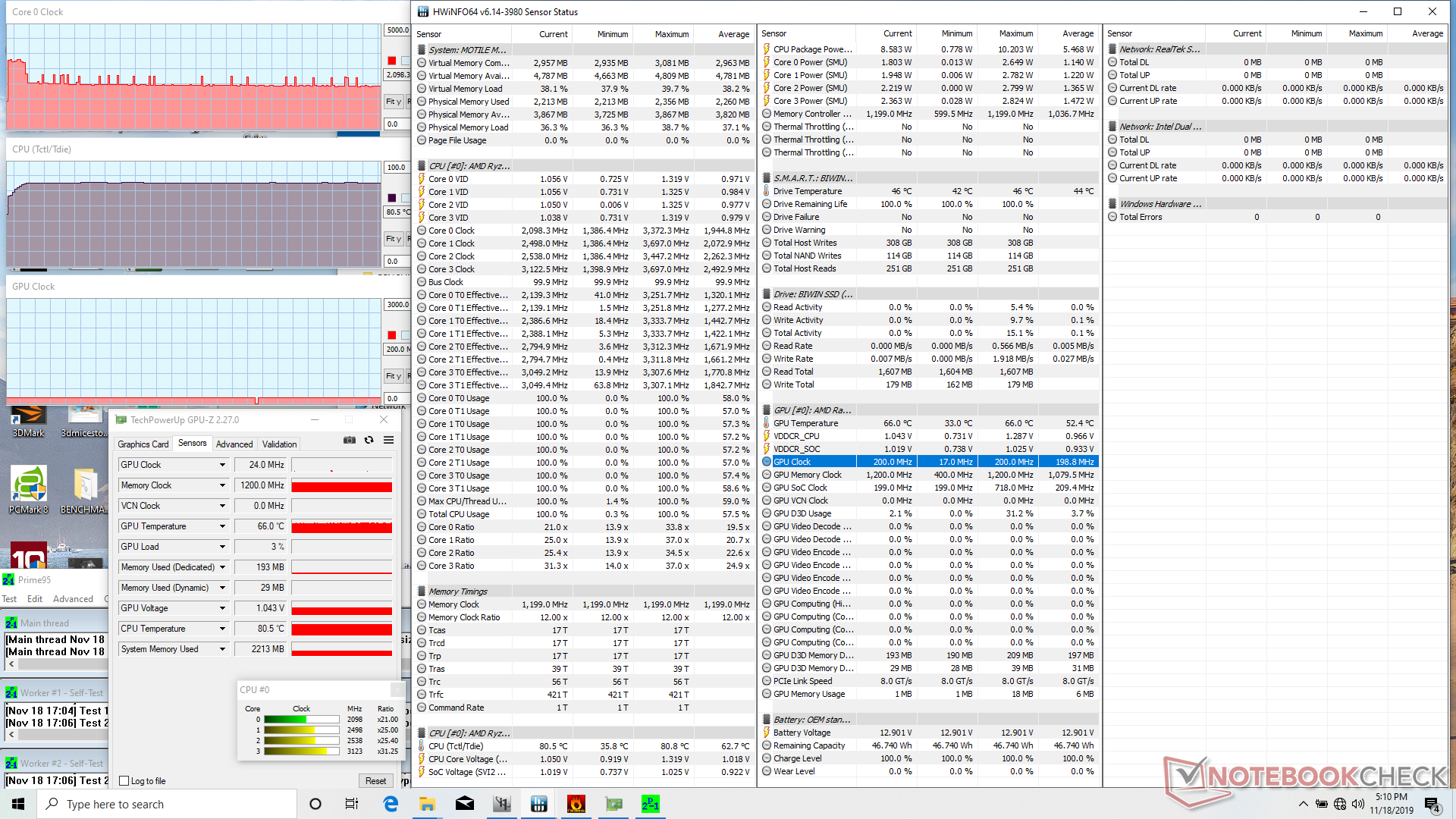This screenshot has height=819, width=1456.
Task: Click purple color swatch in CPU Tctl/Tdie graph
Action: point(391,198)
